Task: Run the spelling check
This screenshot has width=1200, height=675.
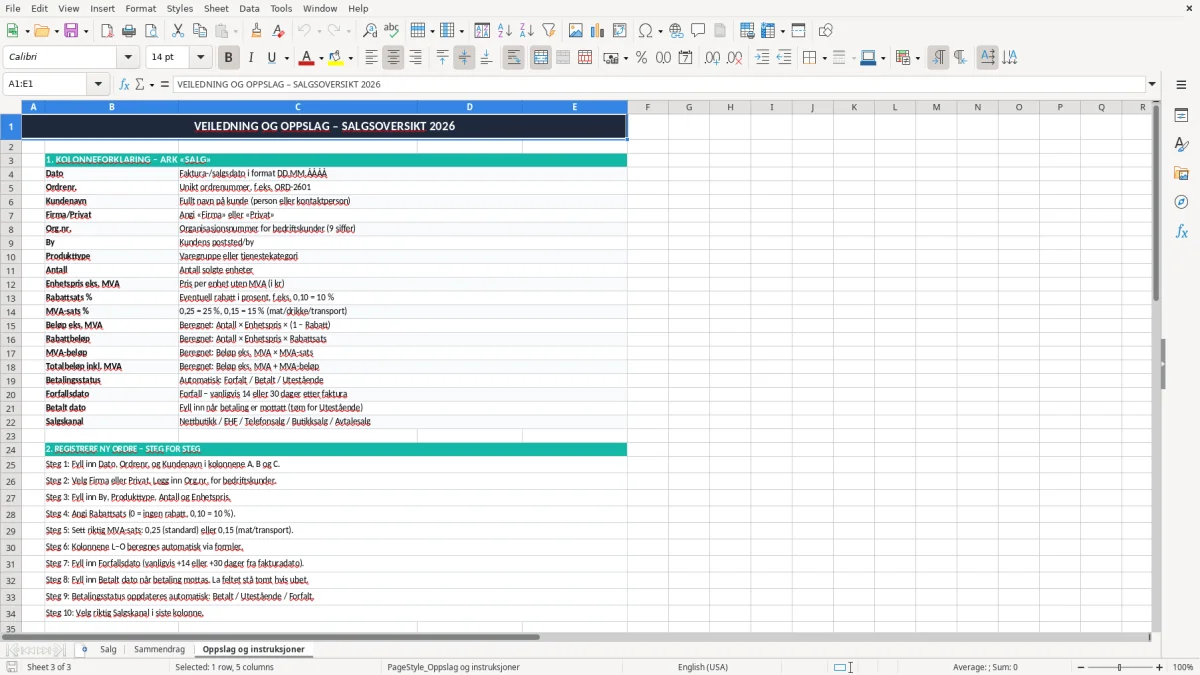Action: click(392, 31)
